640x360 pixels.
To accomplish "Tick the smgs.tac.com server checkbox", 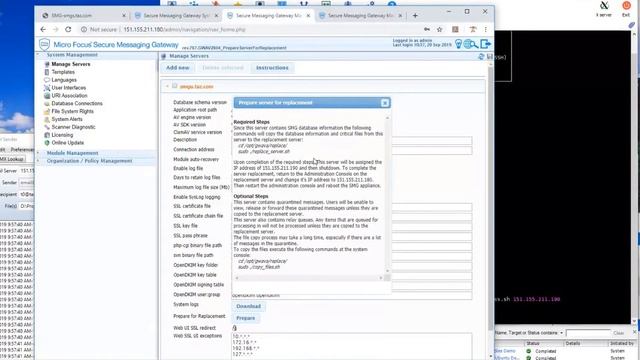I will pyautogui.click(x=175, y=86).
